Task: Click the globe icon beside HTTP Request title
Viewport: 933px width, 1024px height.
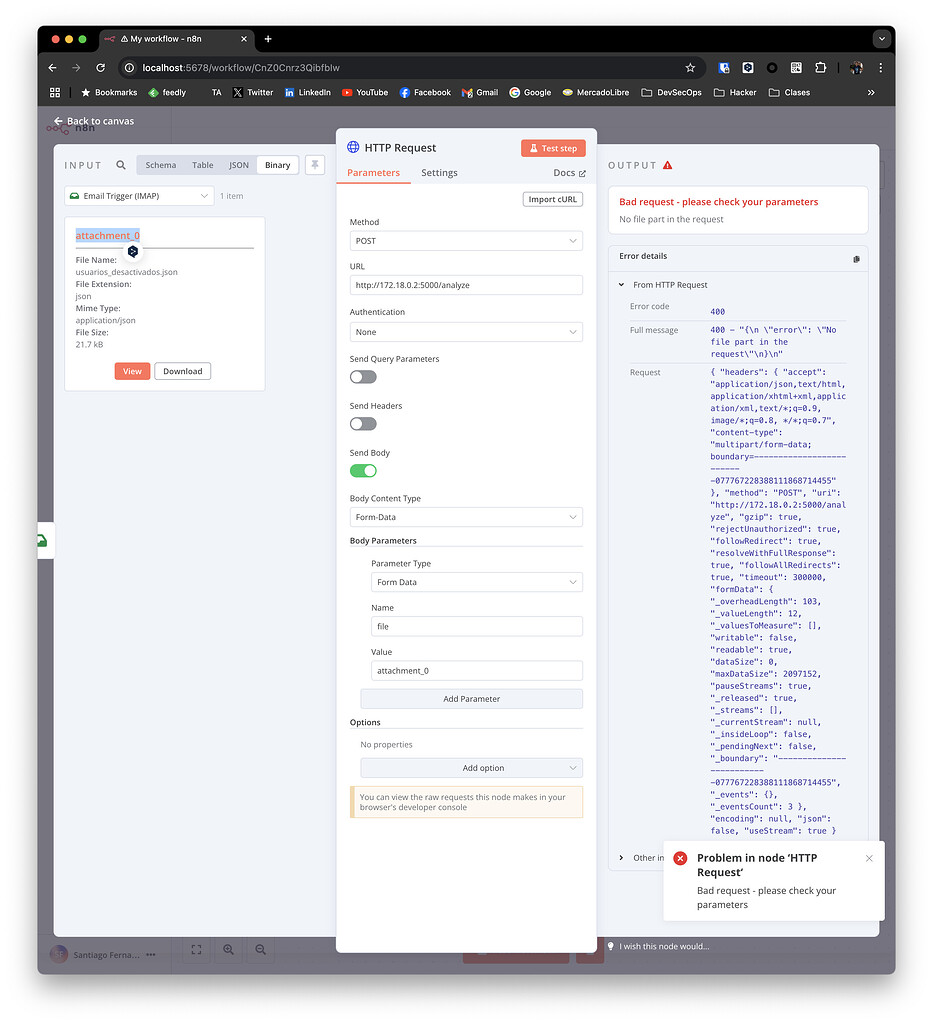Action: pos(353,147)
